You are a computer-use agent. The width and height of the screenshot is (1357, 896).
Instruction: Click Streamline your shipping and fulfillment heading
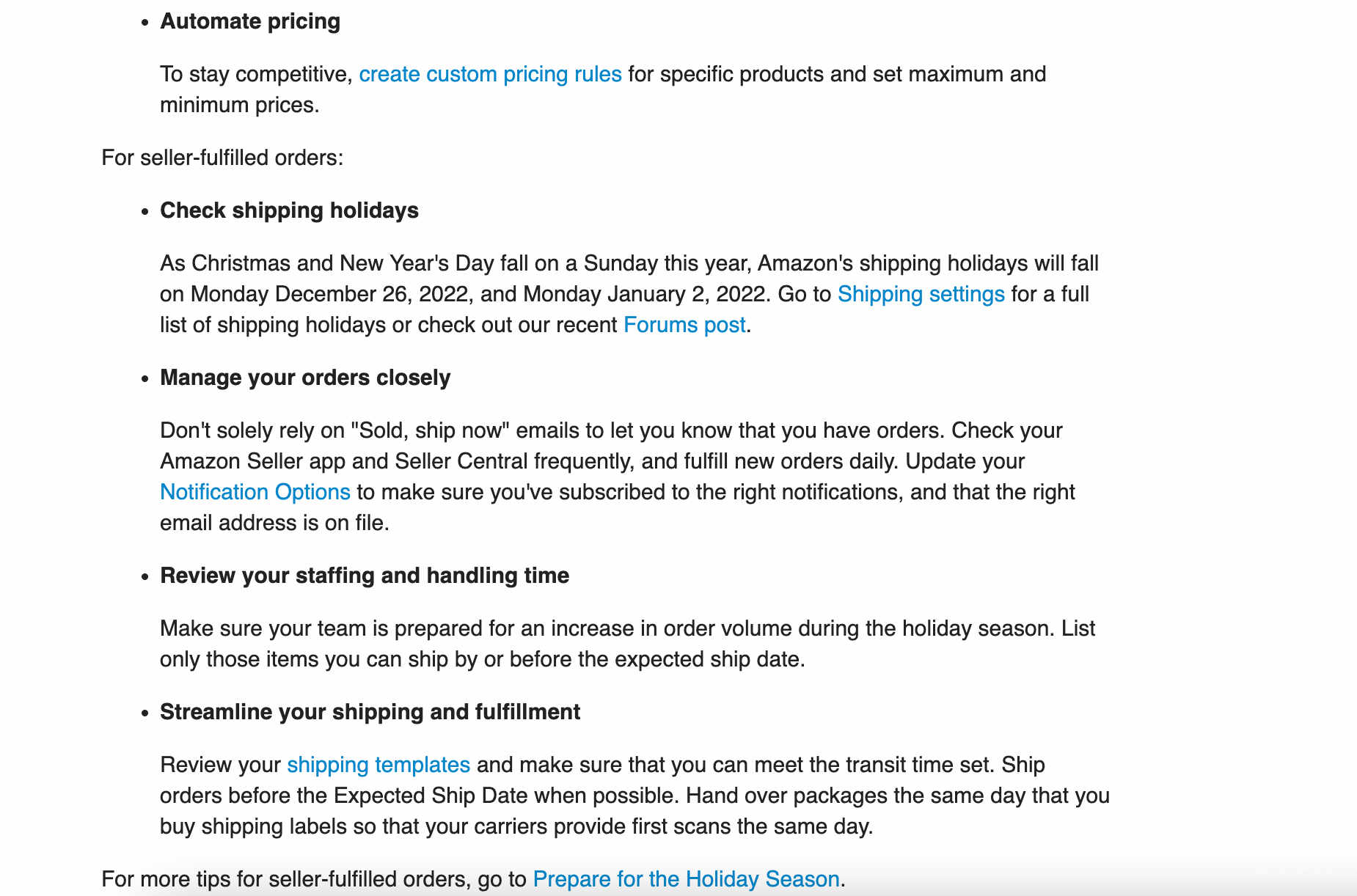[370, 712]
